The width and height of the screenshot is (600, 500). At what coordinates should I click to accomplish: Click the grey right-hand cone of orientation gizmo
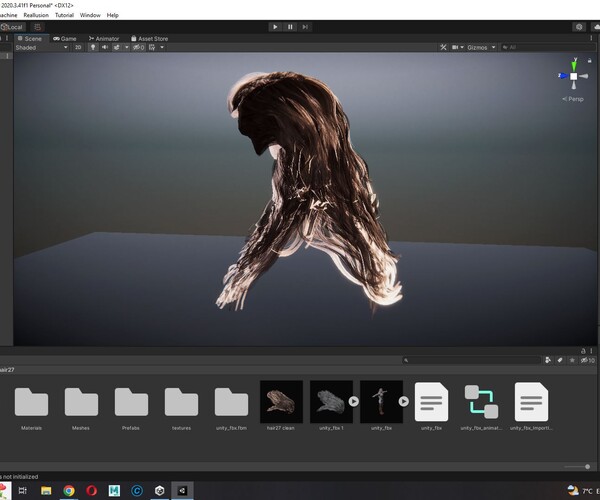pyautogui.click(x=584, y=76)
